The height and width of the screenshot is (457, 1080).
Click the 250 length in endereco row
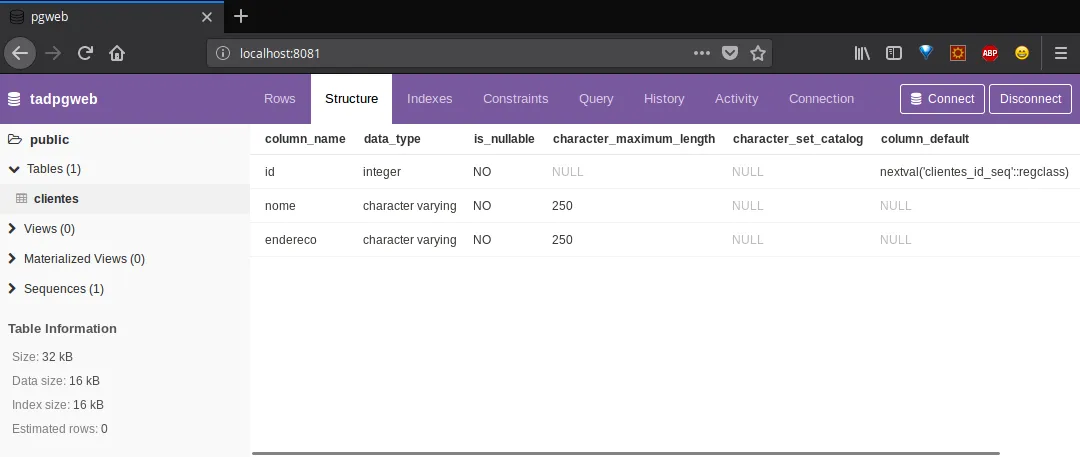coord(562,240)
